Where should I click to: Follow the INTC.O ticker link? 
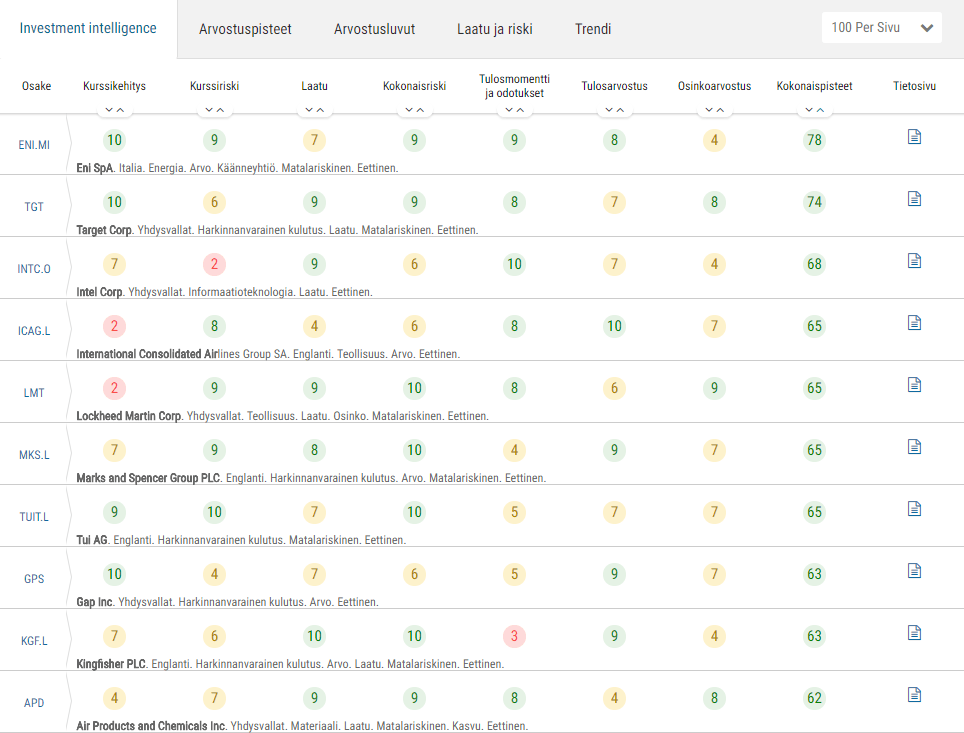pos(34,269)
